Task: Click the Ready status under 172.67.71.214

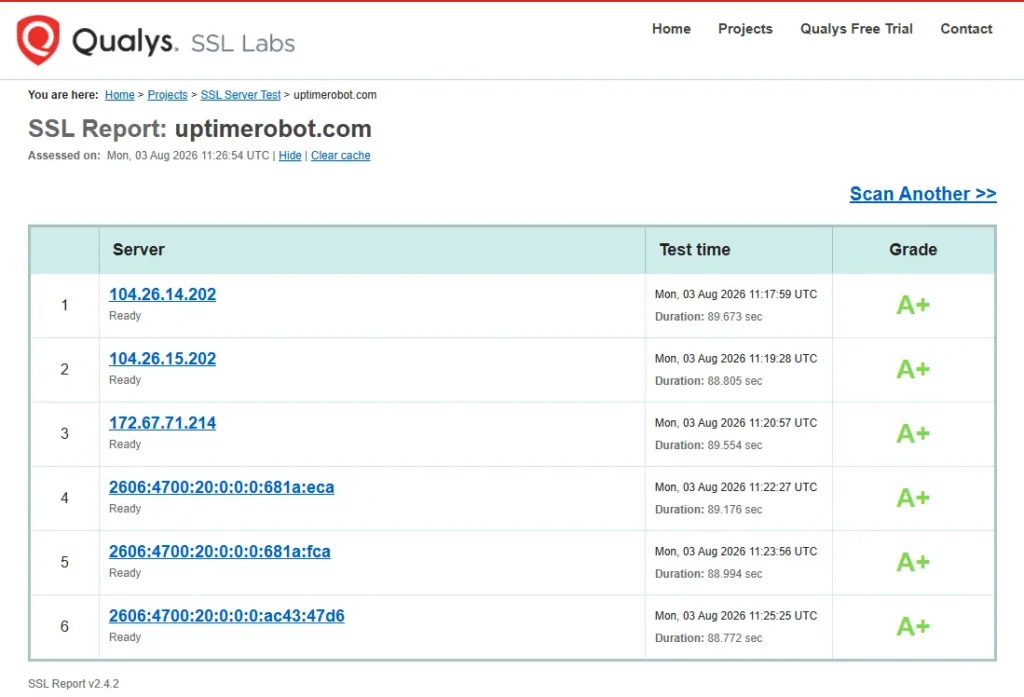Action: [x=125, y=444]
